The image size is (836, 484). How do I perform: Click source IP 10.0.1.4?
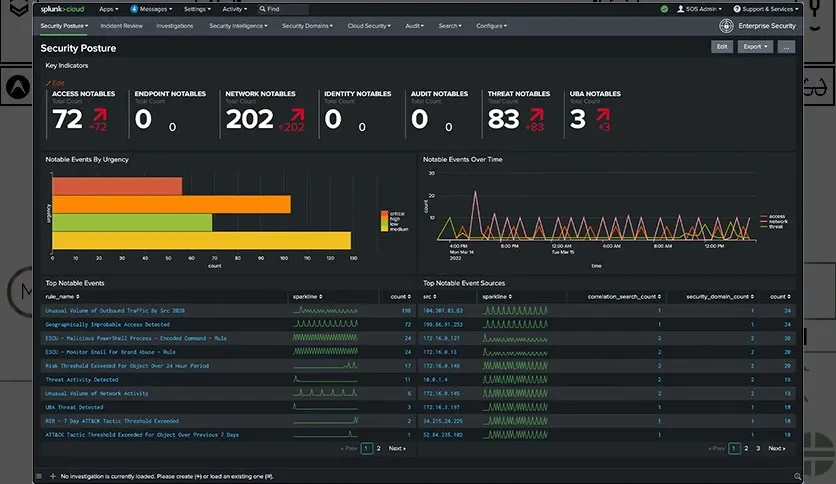436,380
